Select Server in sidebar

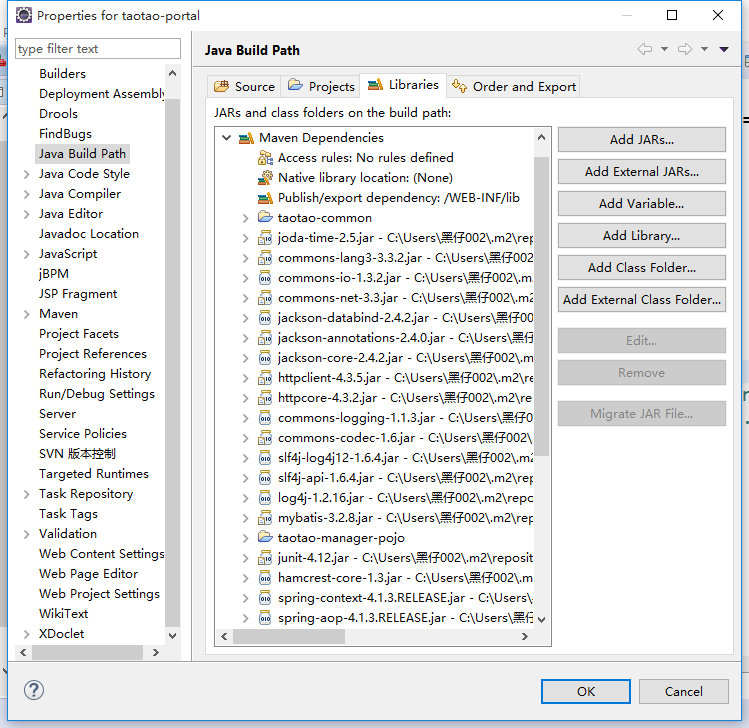pos(57,414)
